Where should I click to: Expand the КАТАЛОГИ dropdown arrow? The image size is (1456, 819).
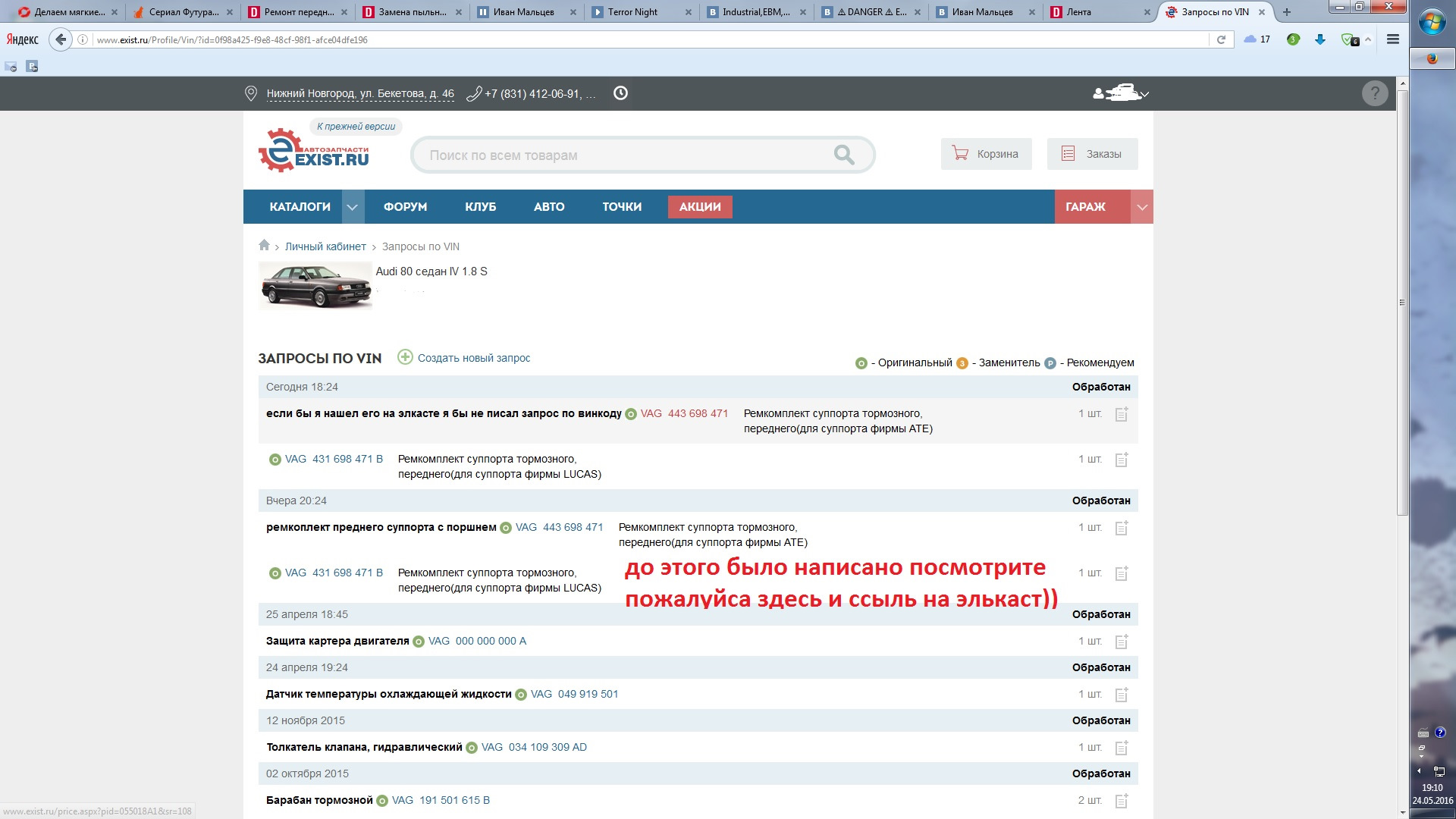[x=353, y=206]
